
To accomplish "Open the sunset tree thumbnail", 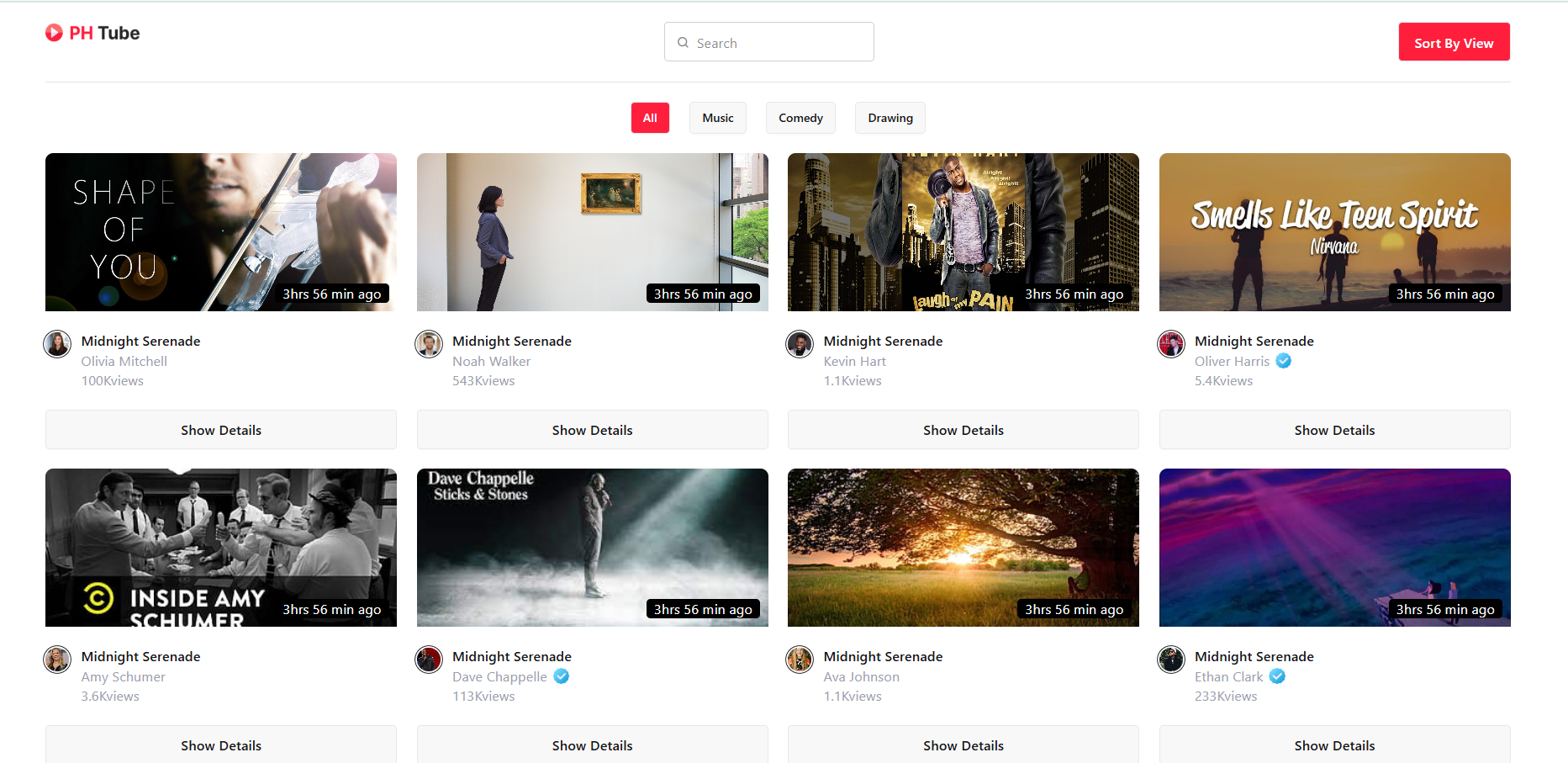I will pyautogui.click(x=964, y=548).
